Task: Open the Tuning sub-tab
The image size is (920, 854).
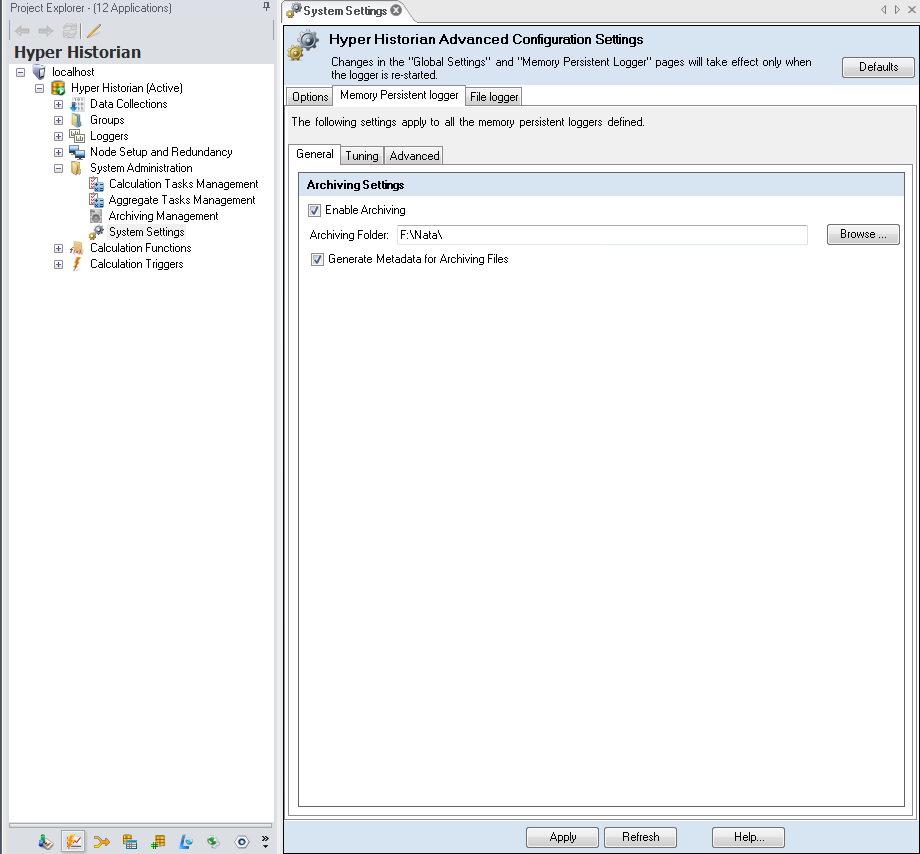Action: pyautogui.click(x=362, y=156)
